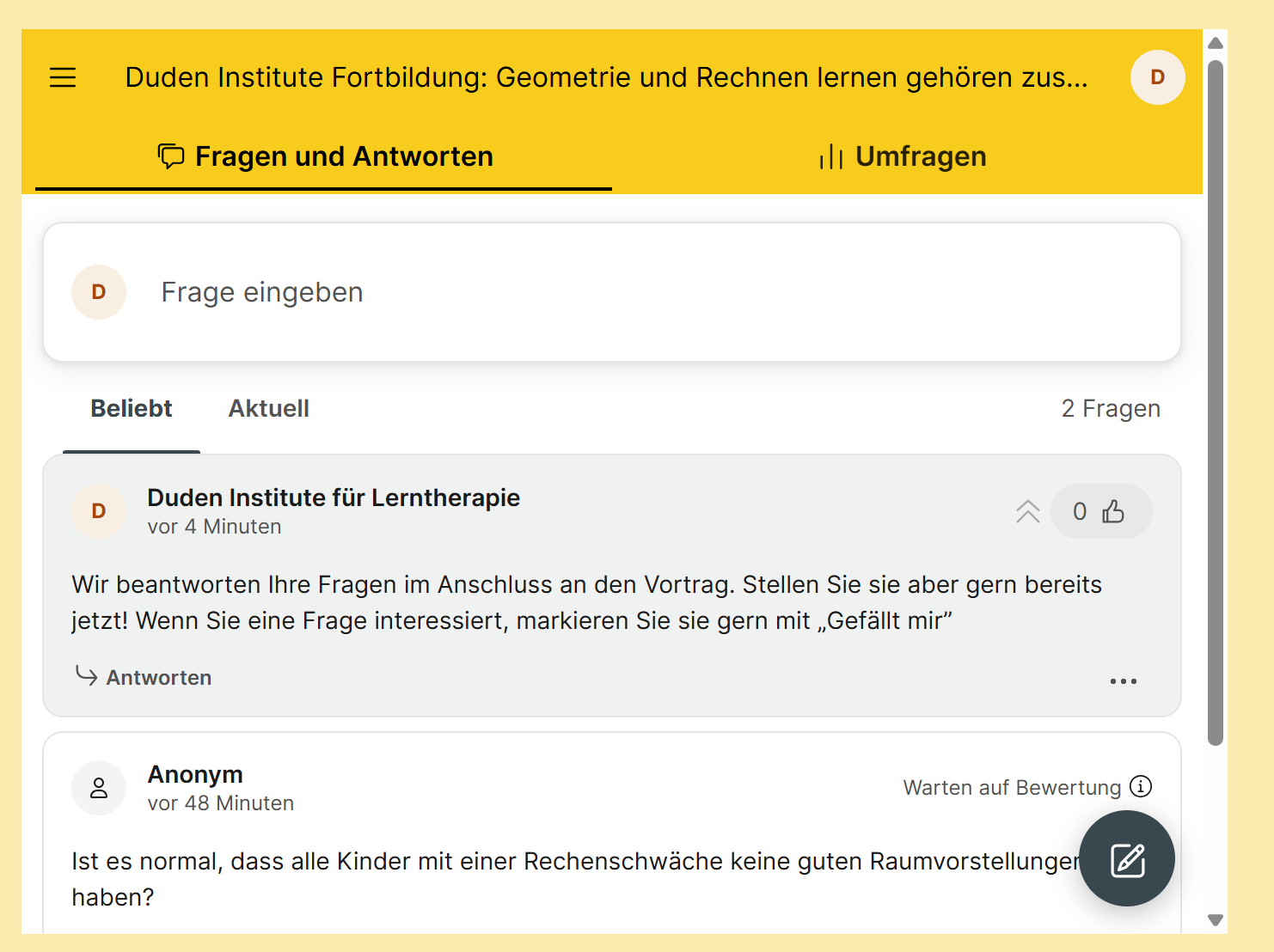The height and width of the screenshot is (952, 1274).
Task: Like the Duden Institute question
Action: [x=1100, y=511]
